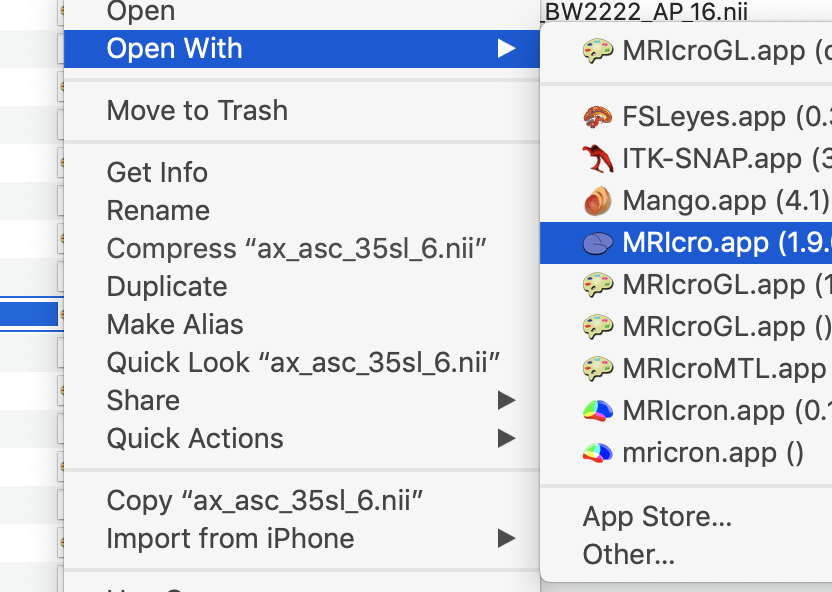Compress "ax_asc_35sl_6.nii"
832x592 pixels.
coord(297,249)
